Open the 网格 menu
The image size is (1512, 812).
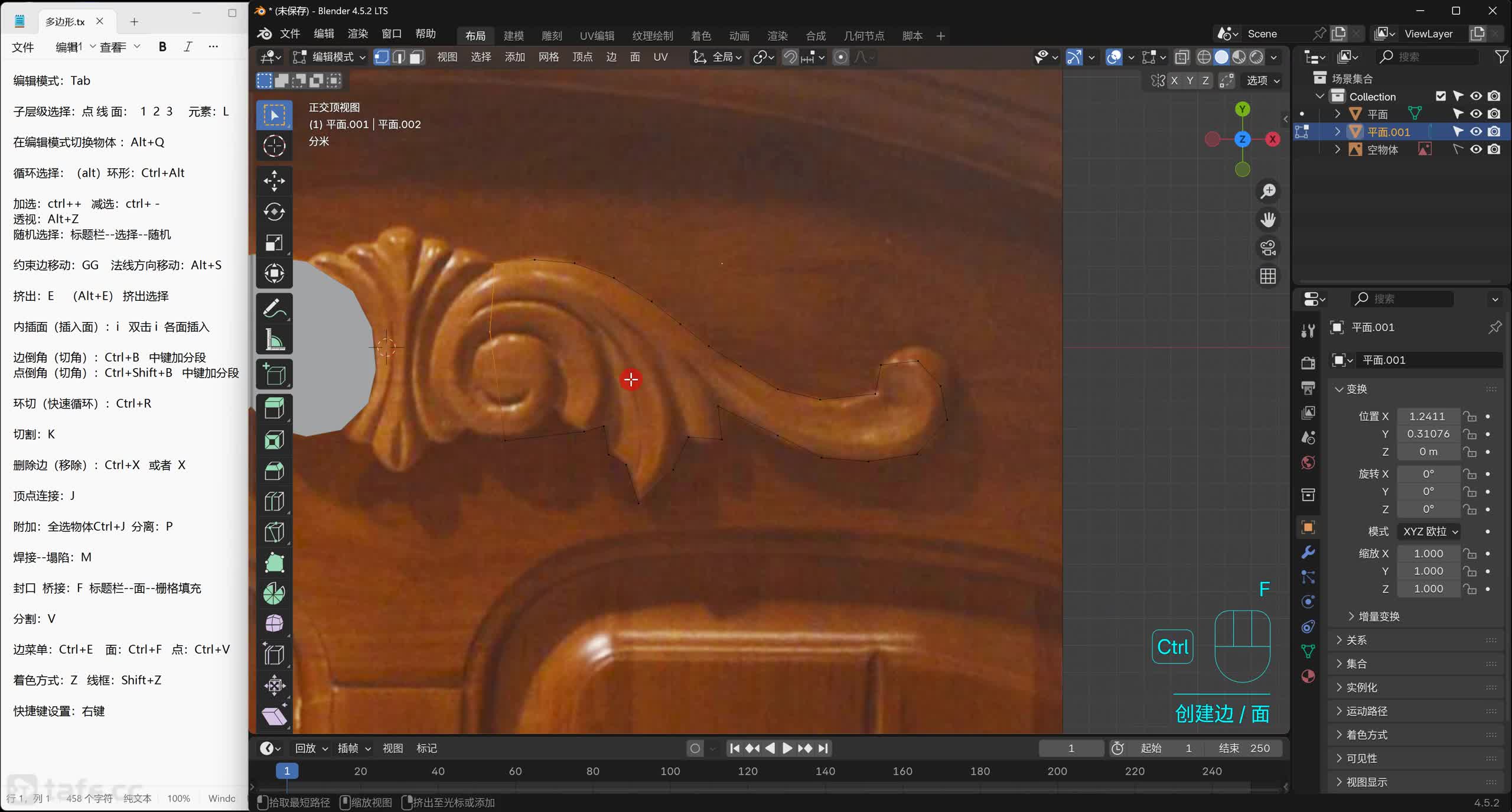(x=548, y=57)
